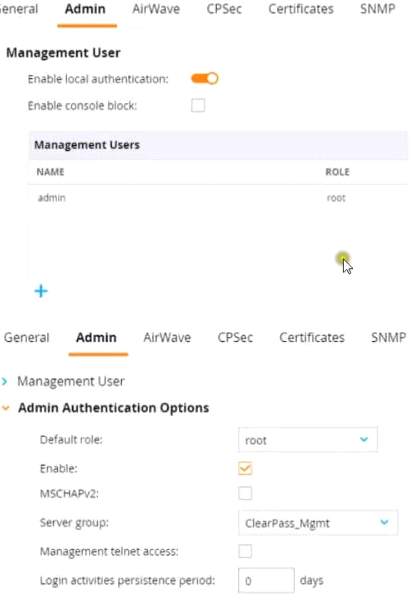413x600 pixels.
Task: Sort management users by NAME column
Action: [50, 172]
